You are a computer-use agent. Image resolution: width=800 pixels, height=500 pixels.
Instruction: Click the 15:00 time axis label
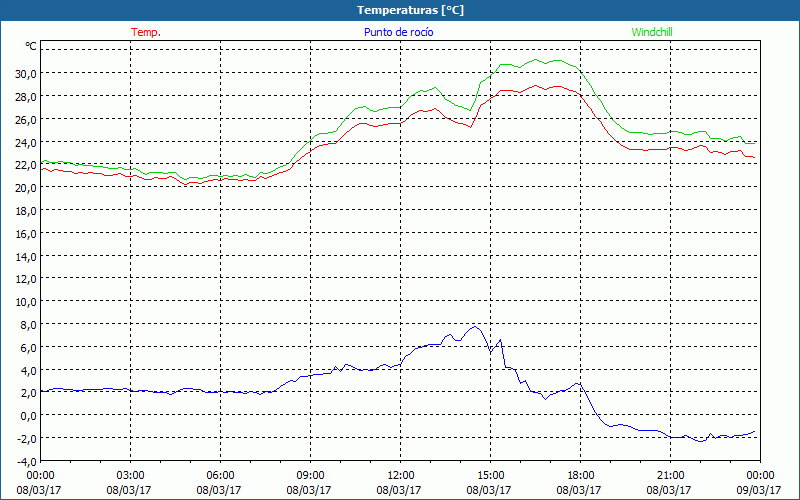tap(490, 476)
